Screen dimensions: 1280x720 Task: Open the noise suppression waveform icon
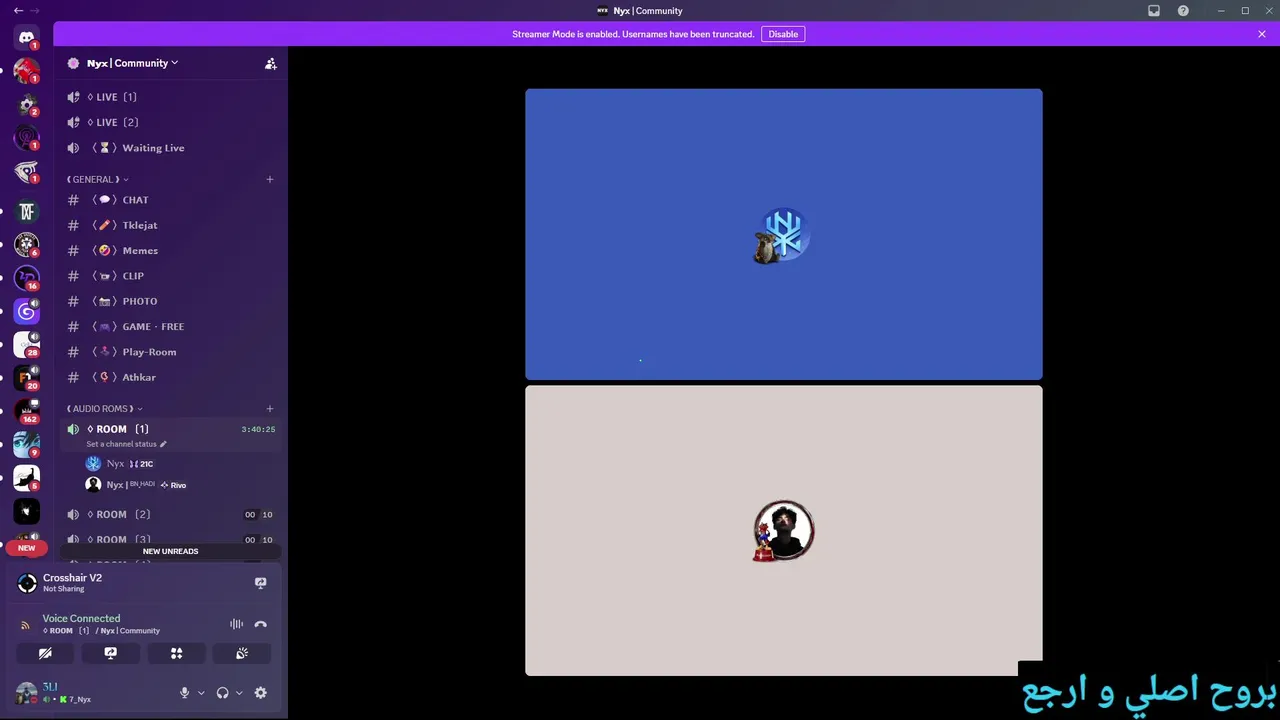pyautogui.click(x=237, y=624)
